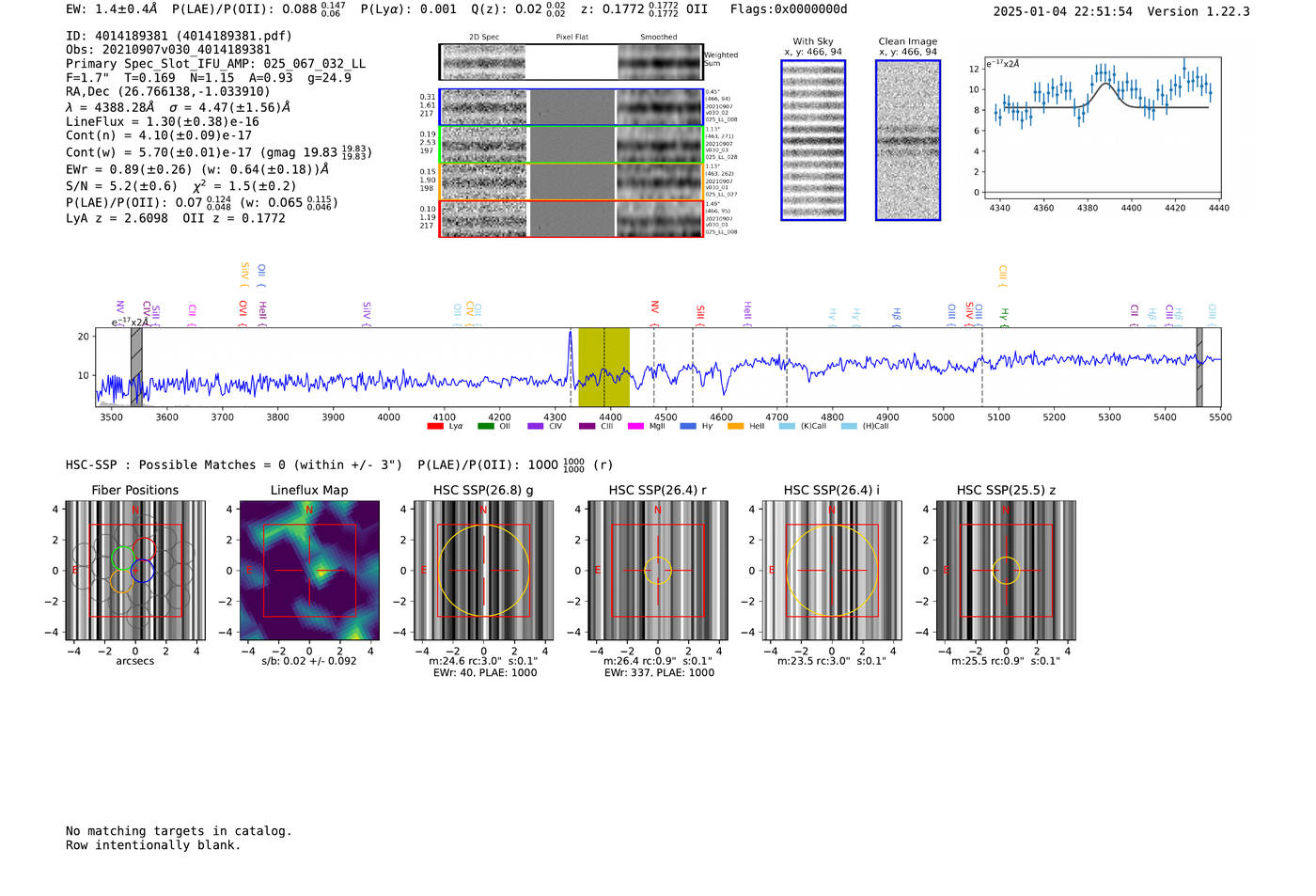Open the HSC SSP(26.4) r image
This screenshot has width=1316, height=896.
658,571
